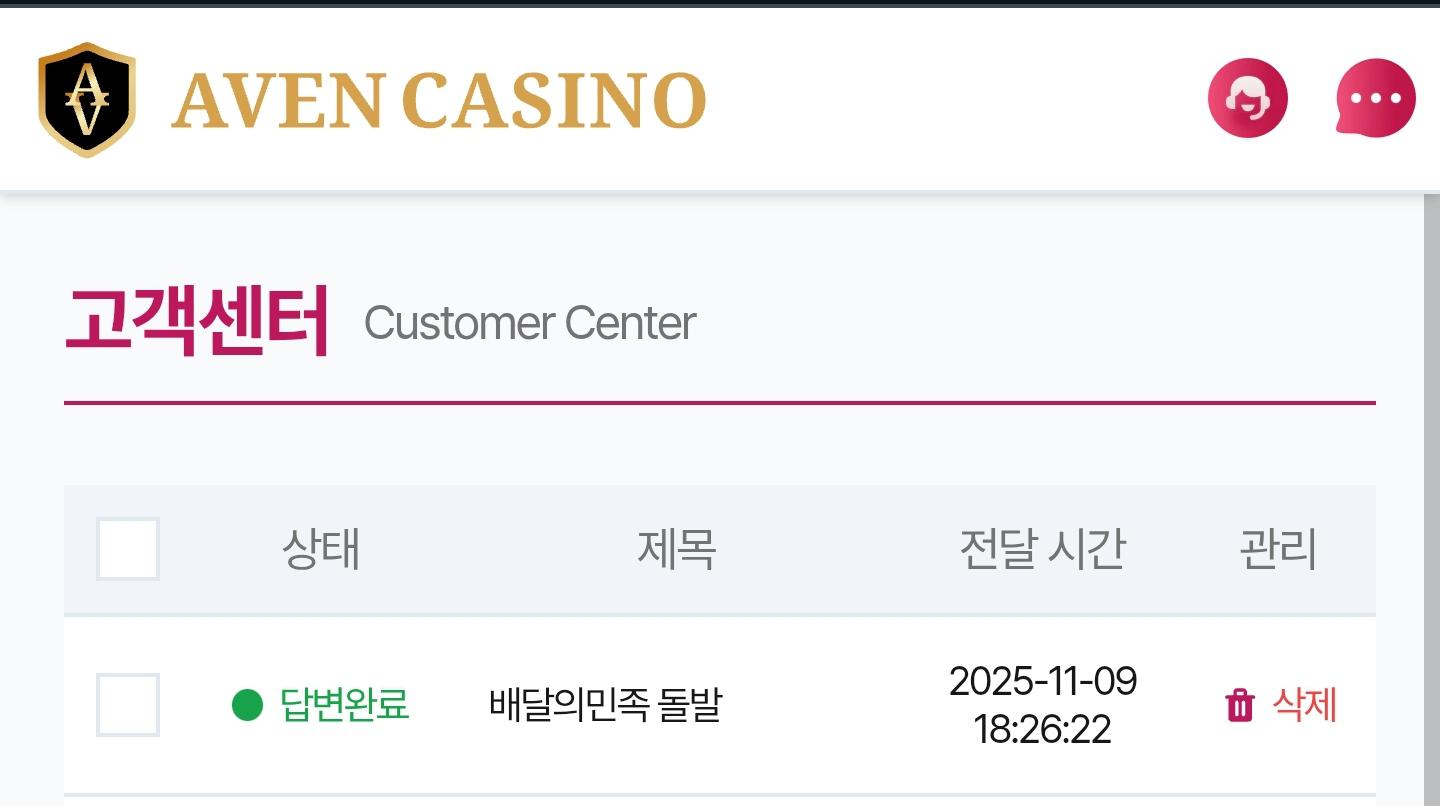Click the 고객센터 page heading
This screenshot has width=1440, height=806.
click(197, 322)
